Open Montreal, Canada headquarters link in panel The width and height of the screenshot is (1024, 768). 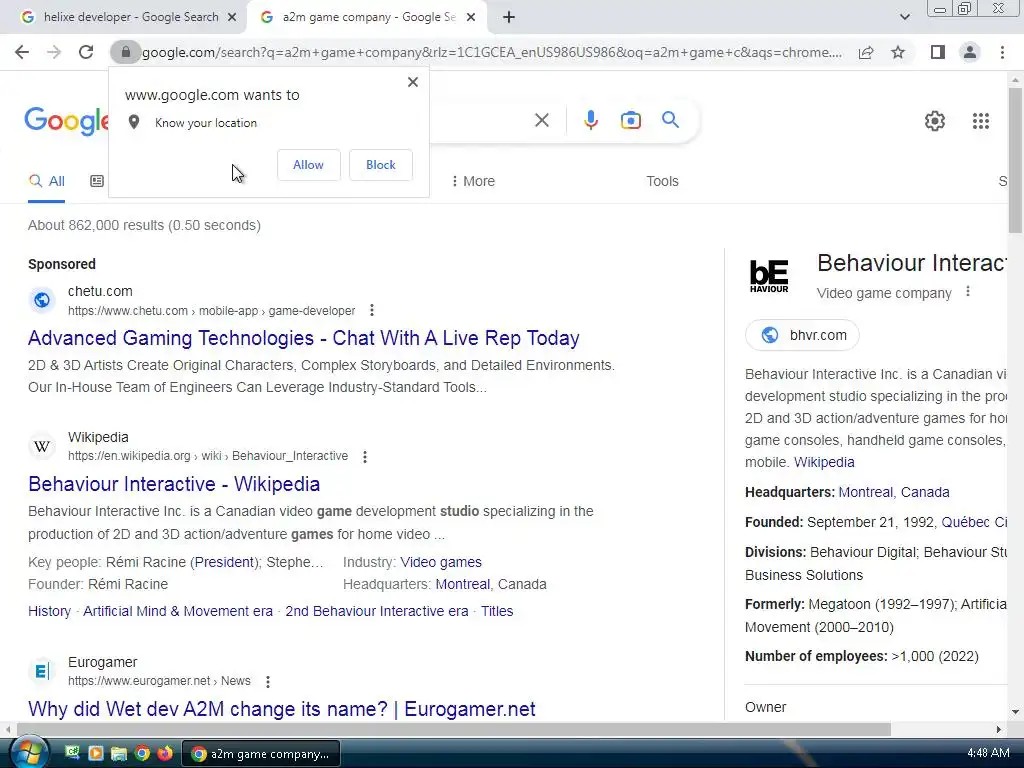(893, 492)
